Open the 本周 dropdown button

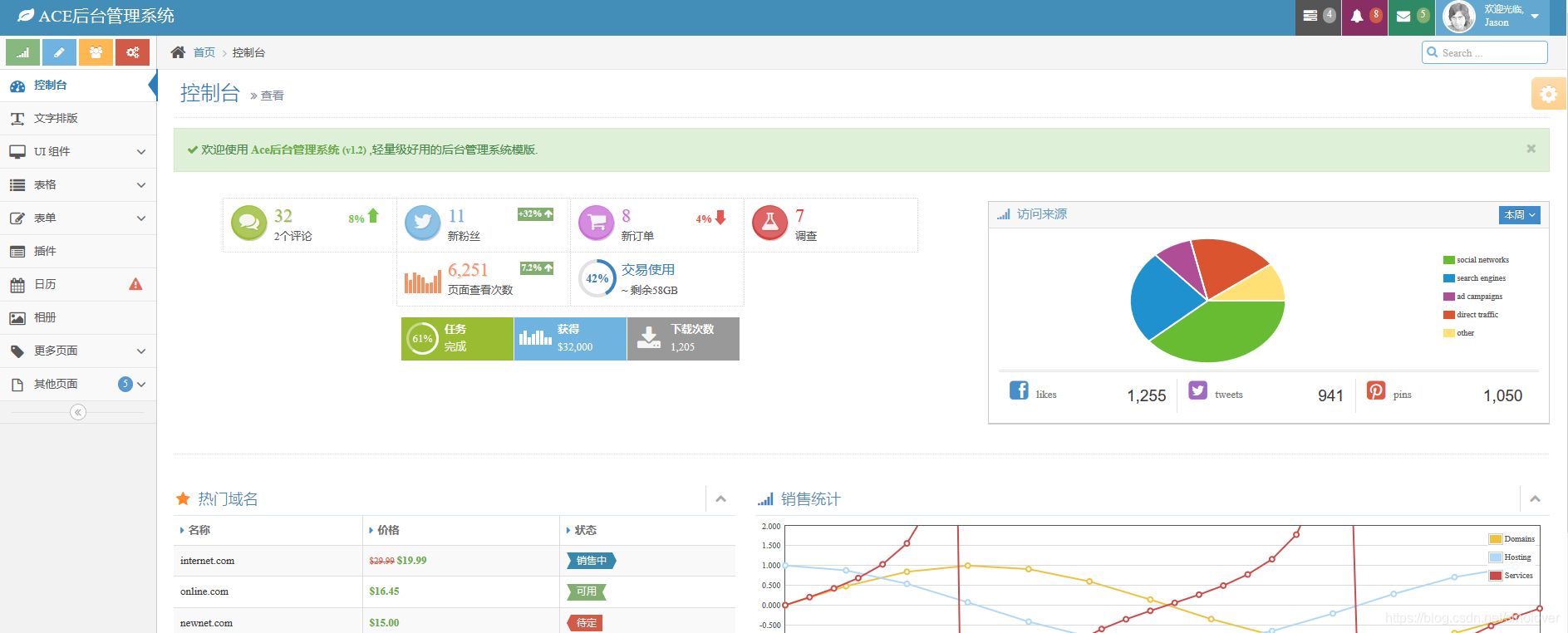tap(1519, 215)
